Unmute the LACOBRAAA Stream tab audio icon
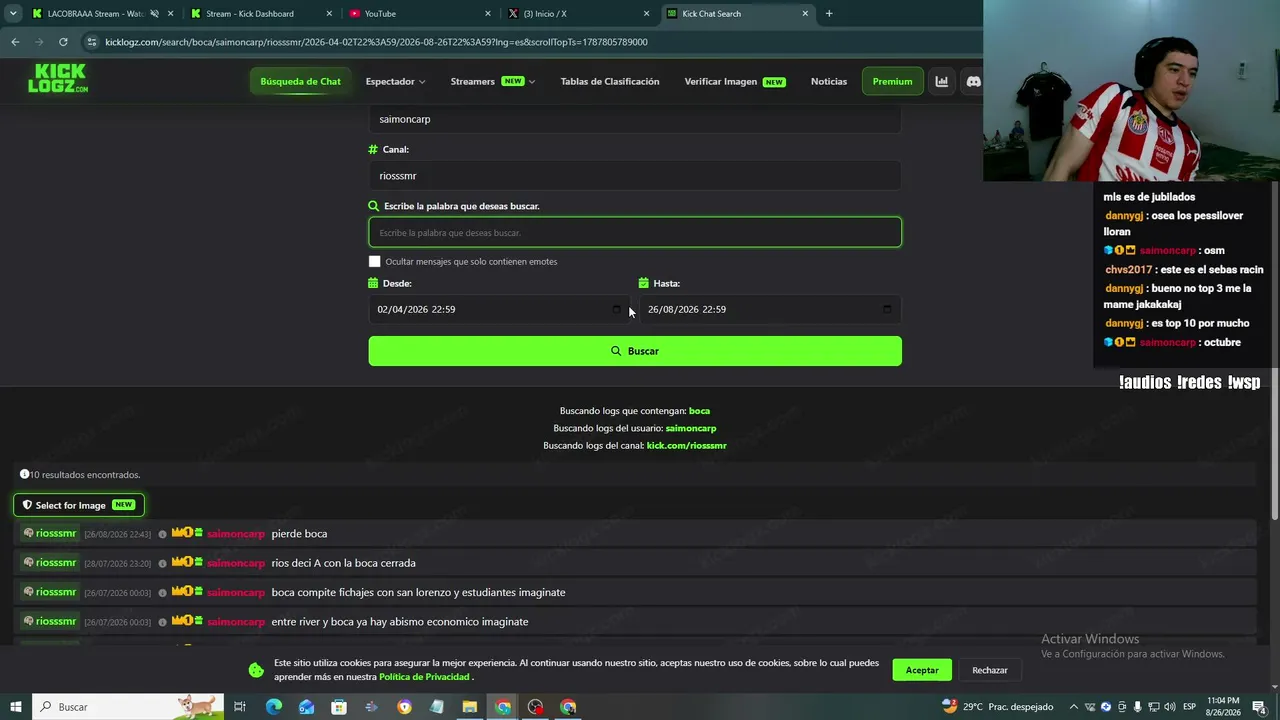Viewport: 1280px width, 720px height. point(154,14)
